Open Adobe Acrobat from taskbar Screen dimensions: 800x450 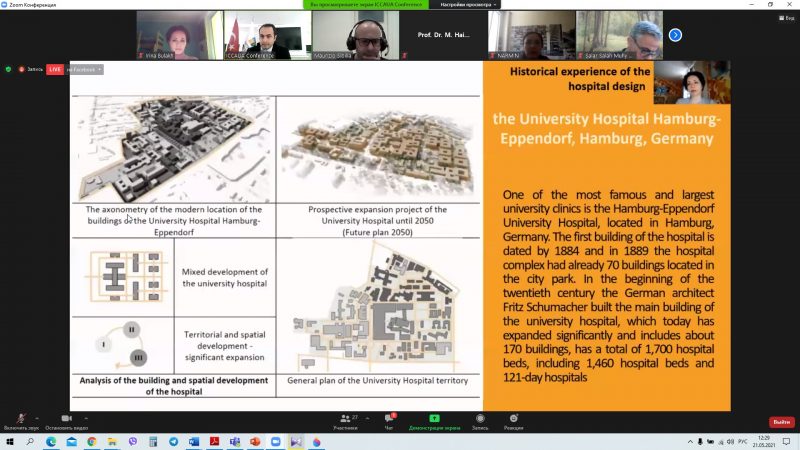(x=214, y=441)
